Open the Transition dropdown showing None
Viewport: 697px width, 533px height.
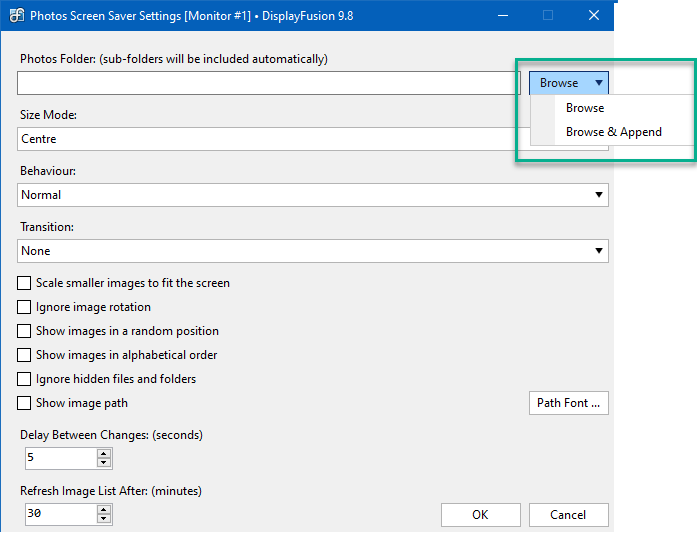(x=313, y=251)
